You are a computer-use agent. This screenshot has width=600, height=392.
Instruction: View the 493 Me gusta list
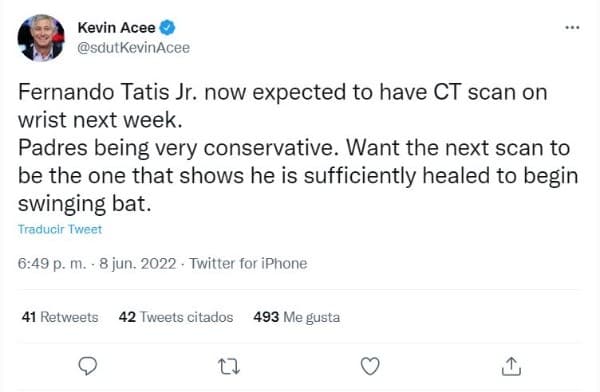coord(297,317)
